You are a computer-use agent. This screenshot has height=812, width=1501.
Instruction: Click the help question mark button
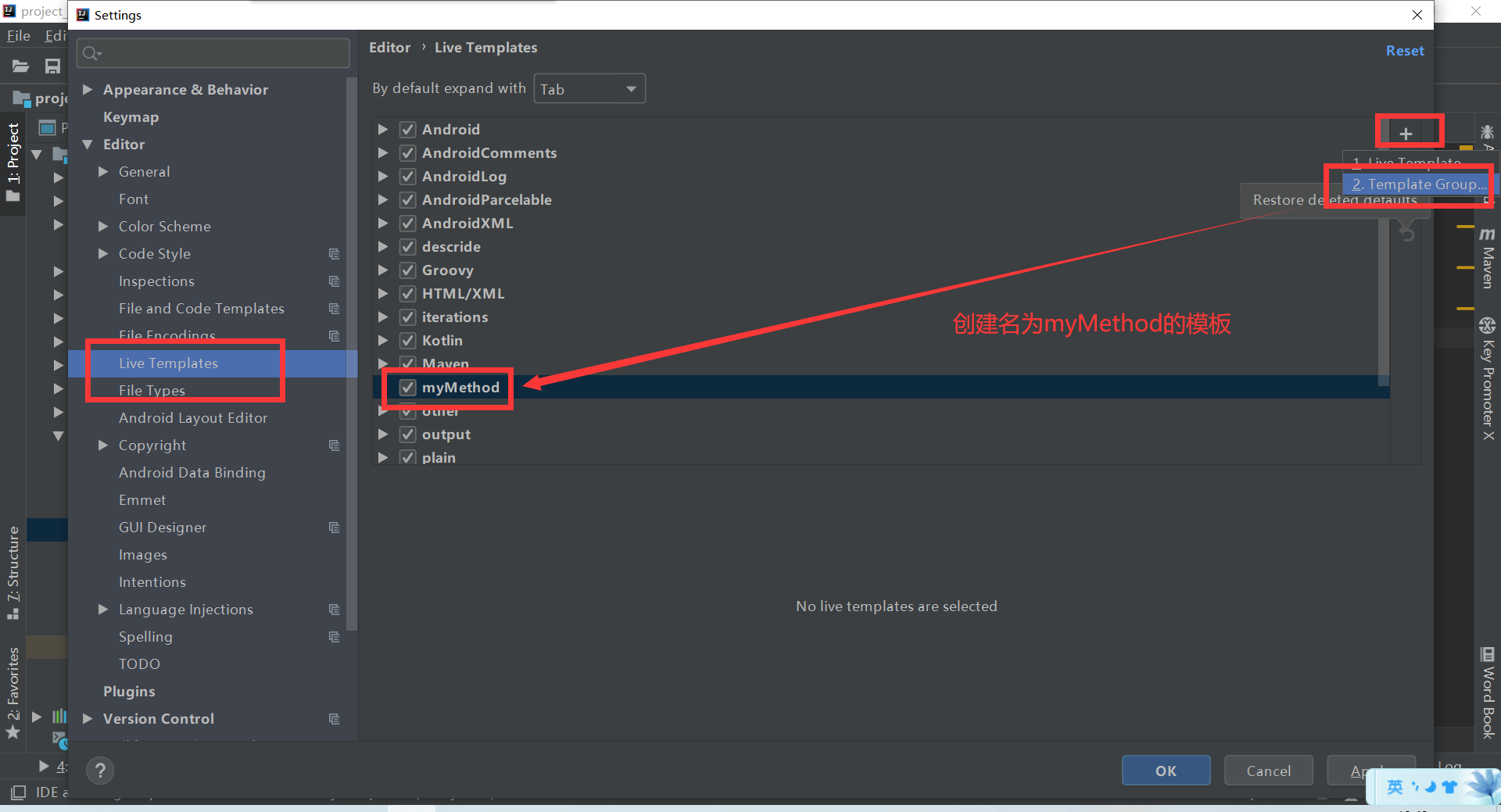tap(100, 771)
